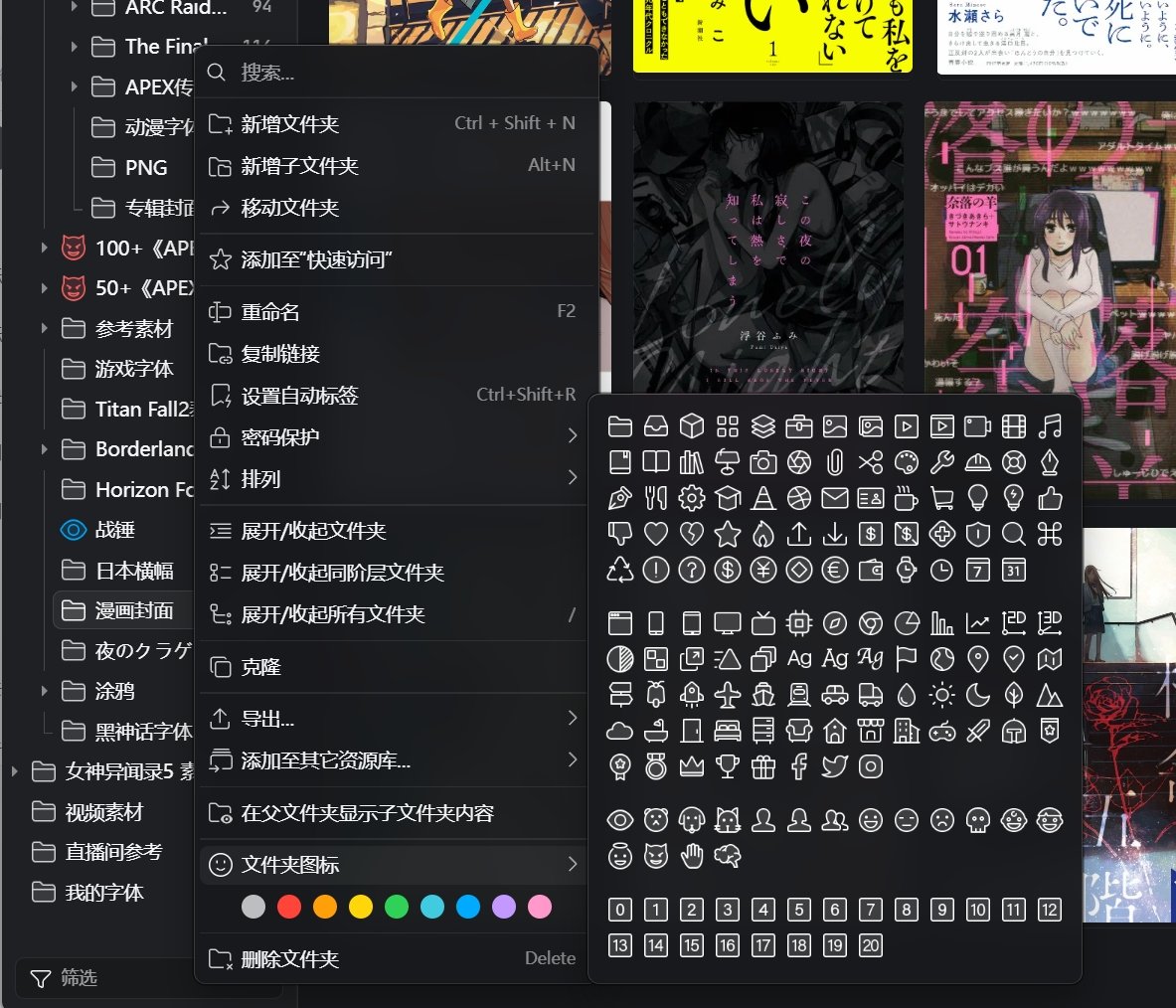
Task: Expand the 涂鸦 folder arrow
Action: coord(44,691)
